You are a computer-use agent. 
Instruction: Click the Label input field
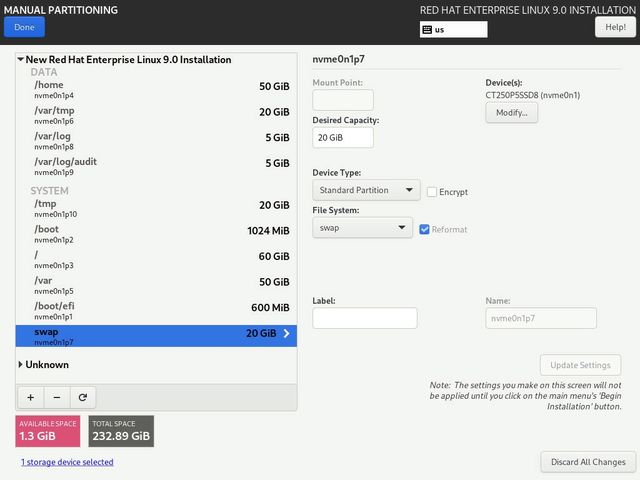365,318
